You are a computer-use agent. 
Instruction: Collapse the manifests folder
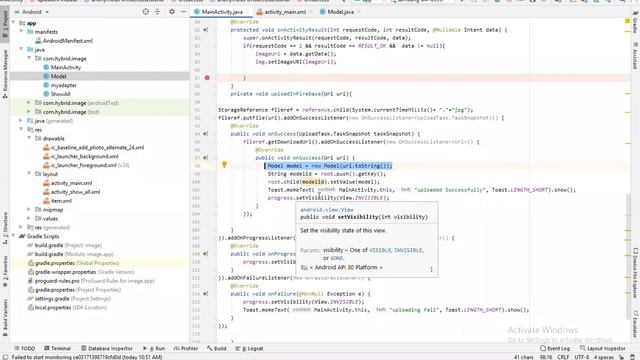(x=21, y=32)
